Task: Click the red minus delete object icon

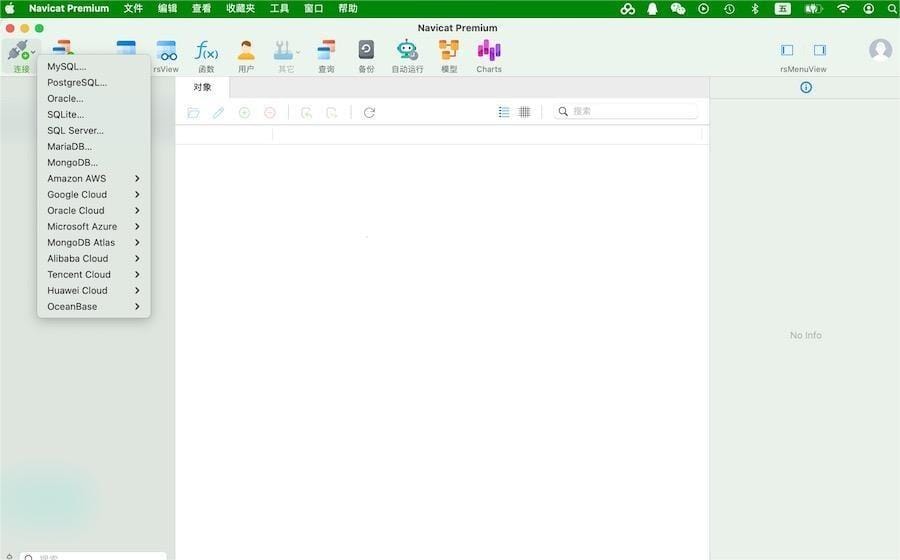Action: point(270,112)
